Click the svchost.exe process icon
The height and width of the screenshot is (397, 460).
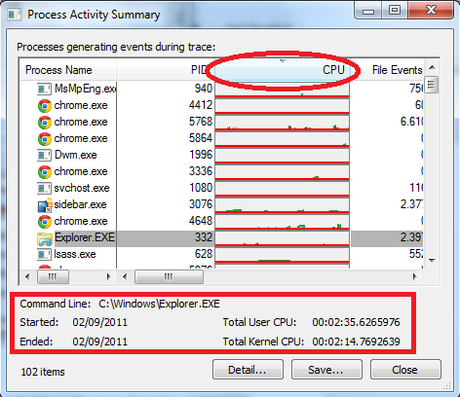point(44,188)
